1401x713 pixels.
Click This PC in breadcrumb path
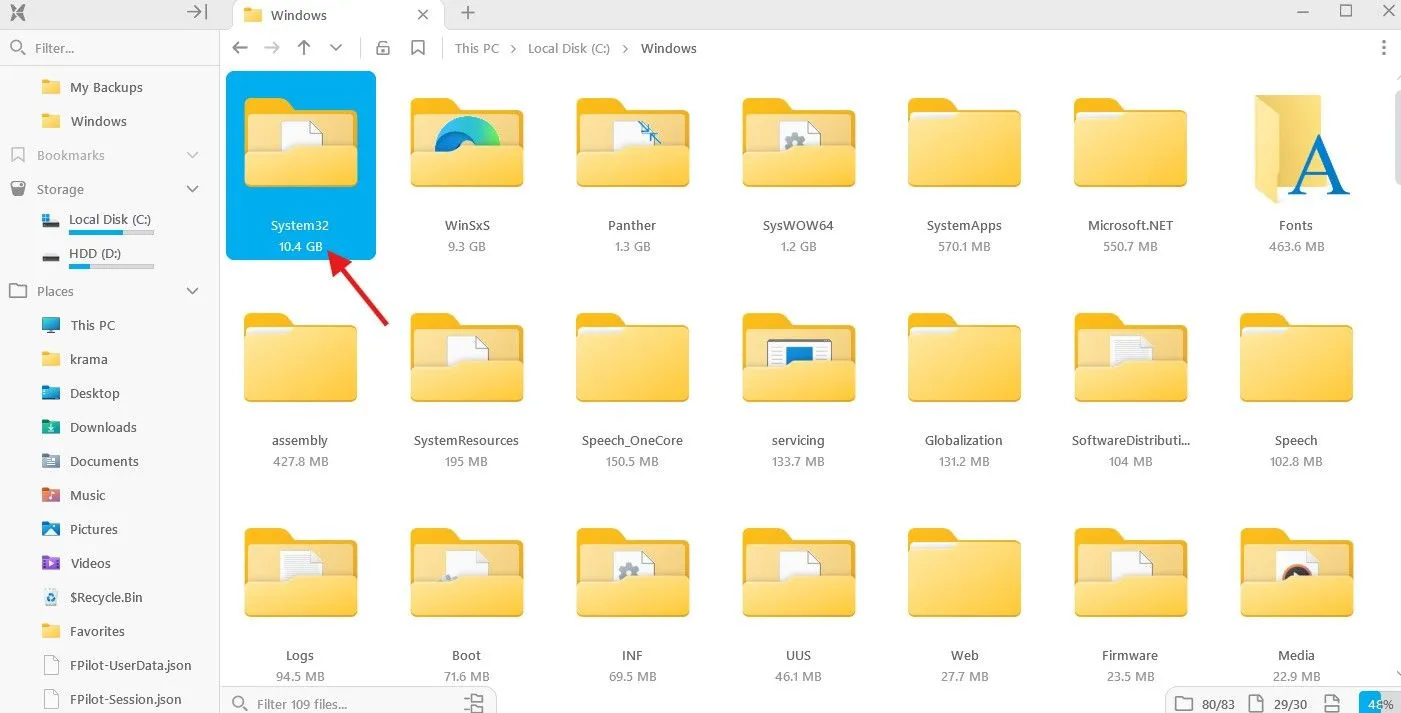point(476,48)
